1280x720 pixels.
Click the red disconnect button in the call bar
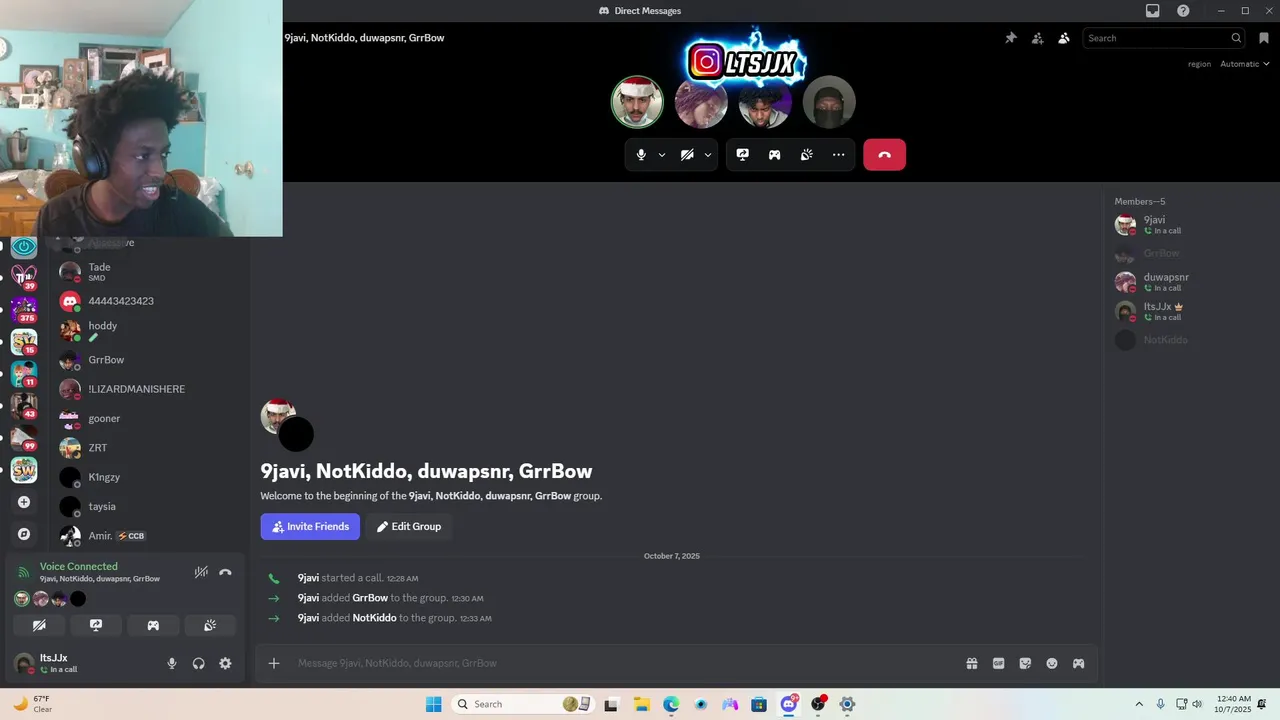[x=884, y=155]
